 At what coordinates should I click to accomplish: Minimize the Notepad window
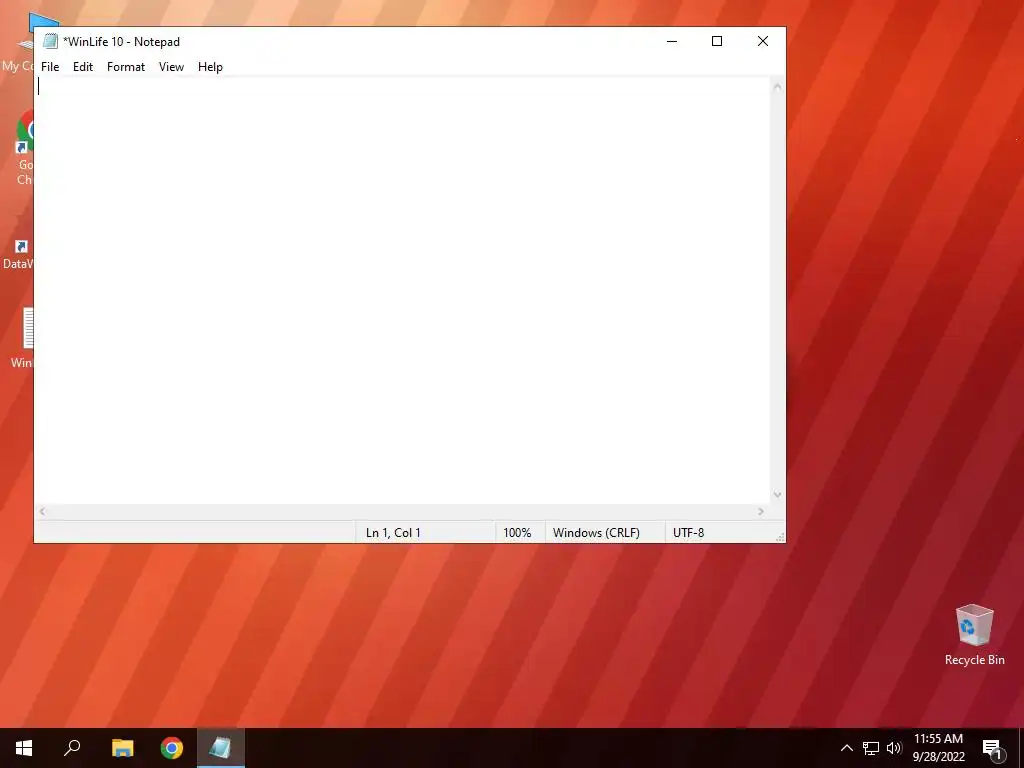coord(672,41)
